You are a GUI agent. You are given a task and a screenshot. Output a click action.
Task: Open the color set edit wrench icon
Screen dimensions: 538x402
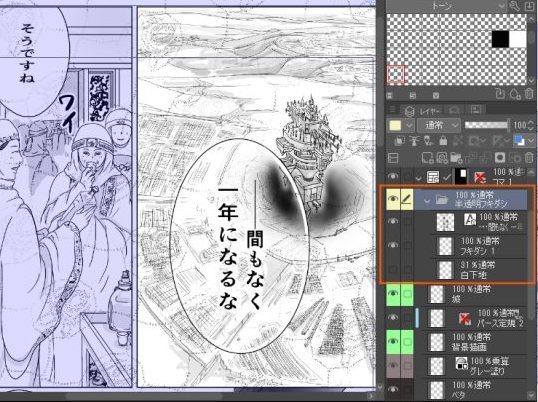tap(514, 5)
